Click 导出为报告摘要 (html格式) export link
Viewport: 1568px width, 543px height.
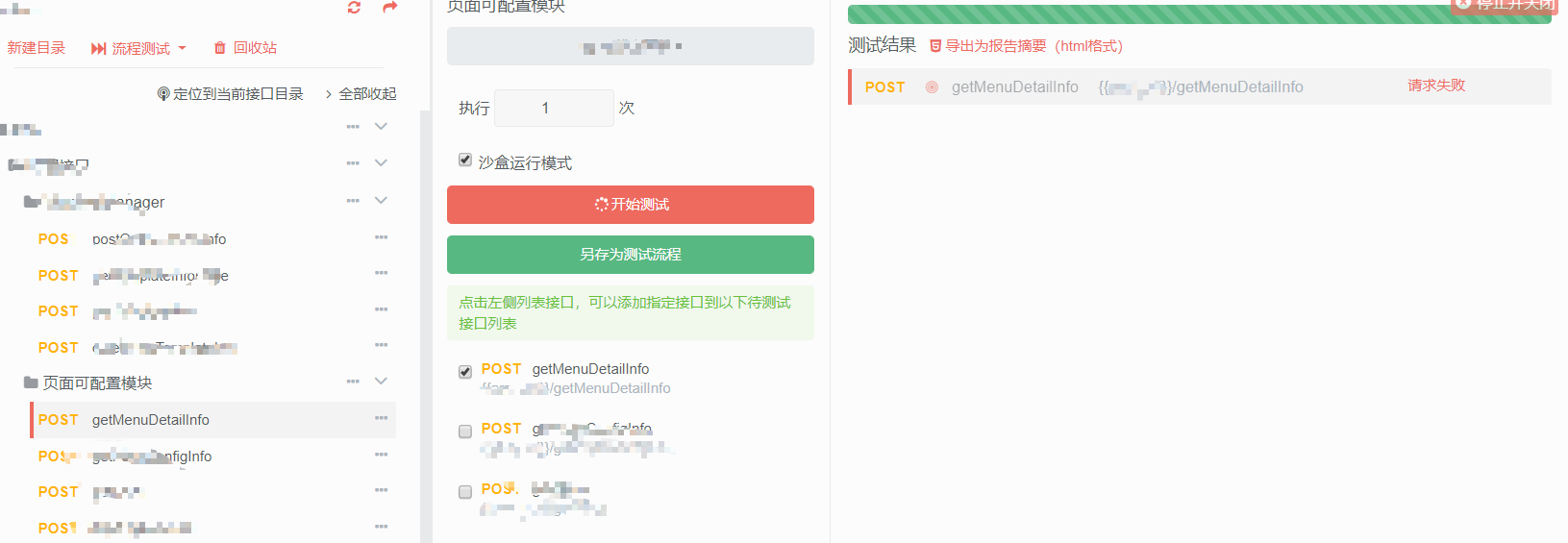point(1026,46)
